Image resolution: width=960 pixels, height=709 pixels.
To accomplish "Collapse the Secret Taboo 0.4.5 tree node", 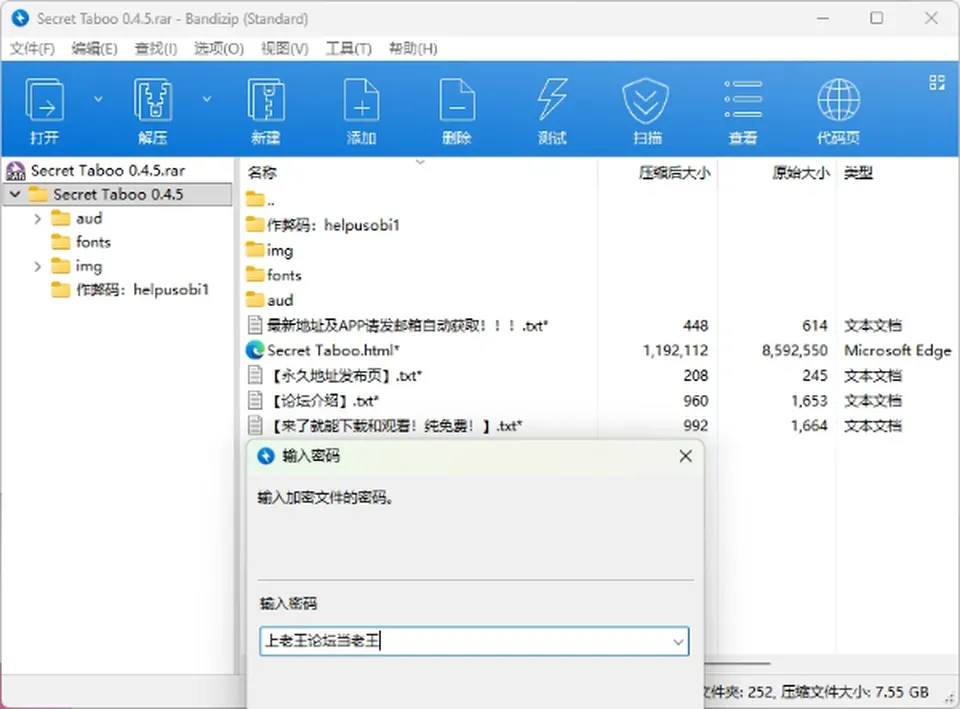I will (15, 195).
